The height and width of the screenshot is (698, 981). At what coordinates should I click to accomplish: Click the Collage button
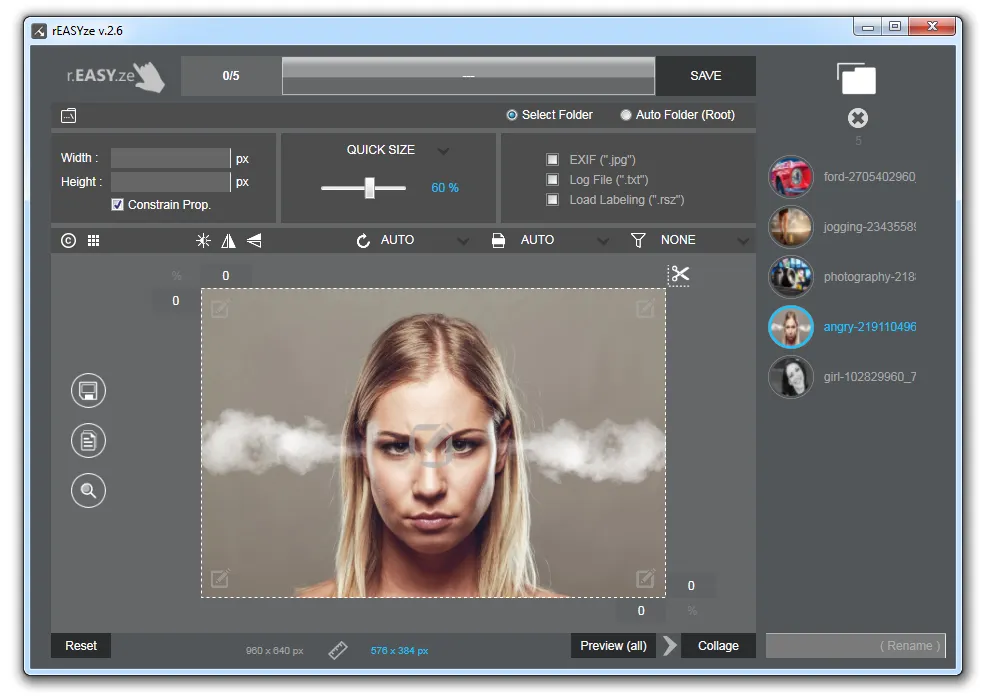[x=718, y=645]
